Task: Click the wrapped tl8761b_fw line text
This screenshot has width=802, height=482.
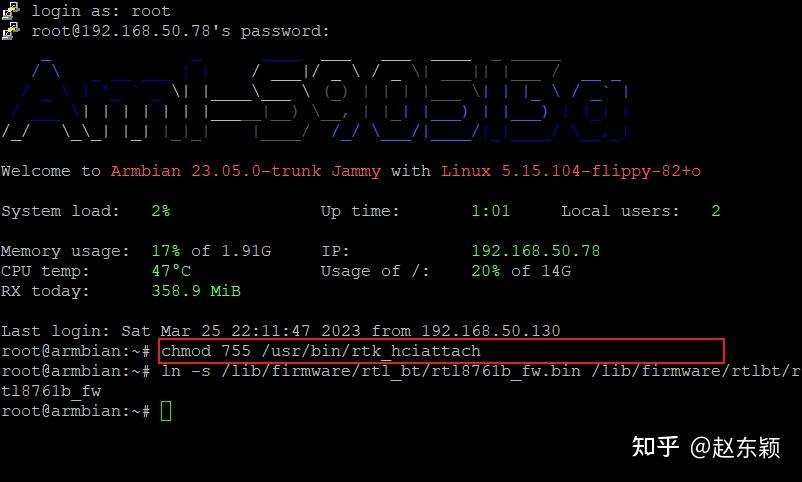Action: tap(51, 391)
